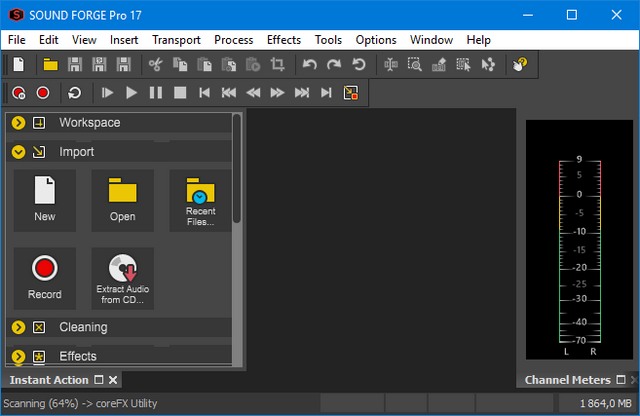Click the help pointer icon in toolbar
The image size is (640, 416).
(x=520, y=65)
